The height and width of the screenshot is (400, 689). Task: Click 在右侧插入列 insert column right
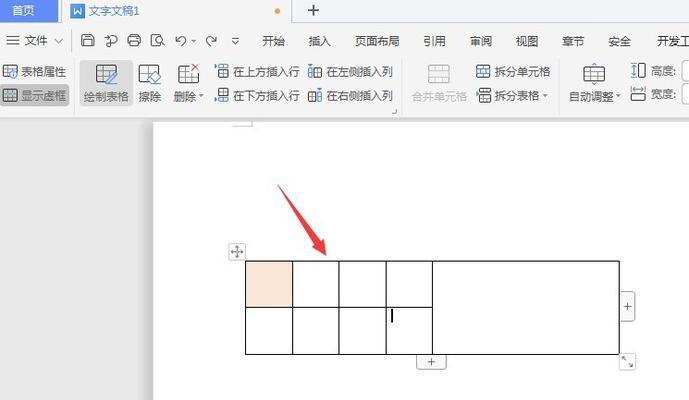pyautogui.click(x=350, y=95)
